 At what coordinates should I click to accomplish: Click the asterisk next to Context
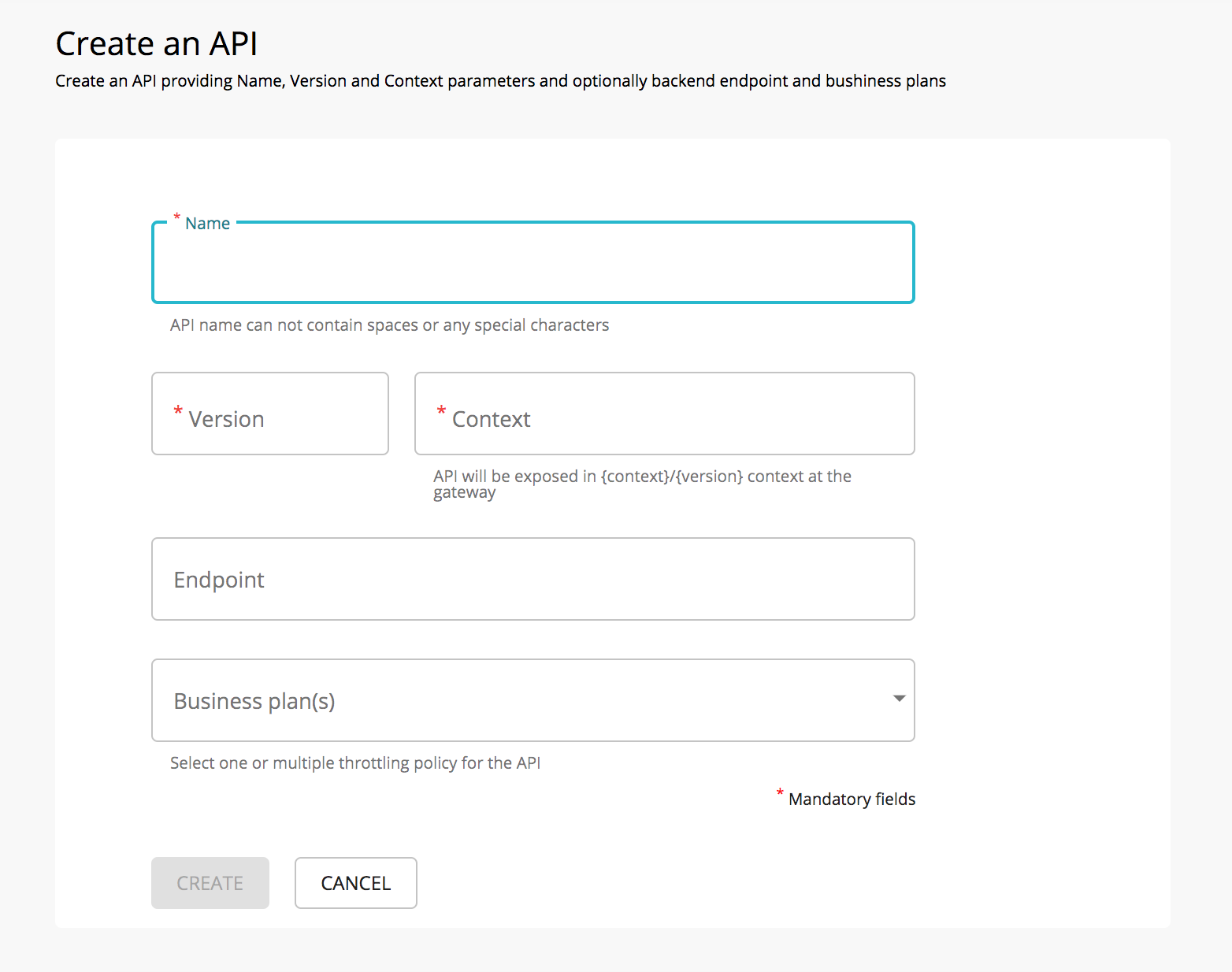[x=441, y=411]
